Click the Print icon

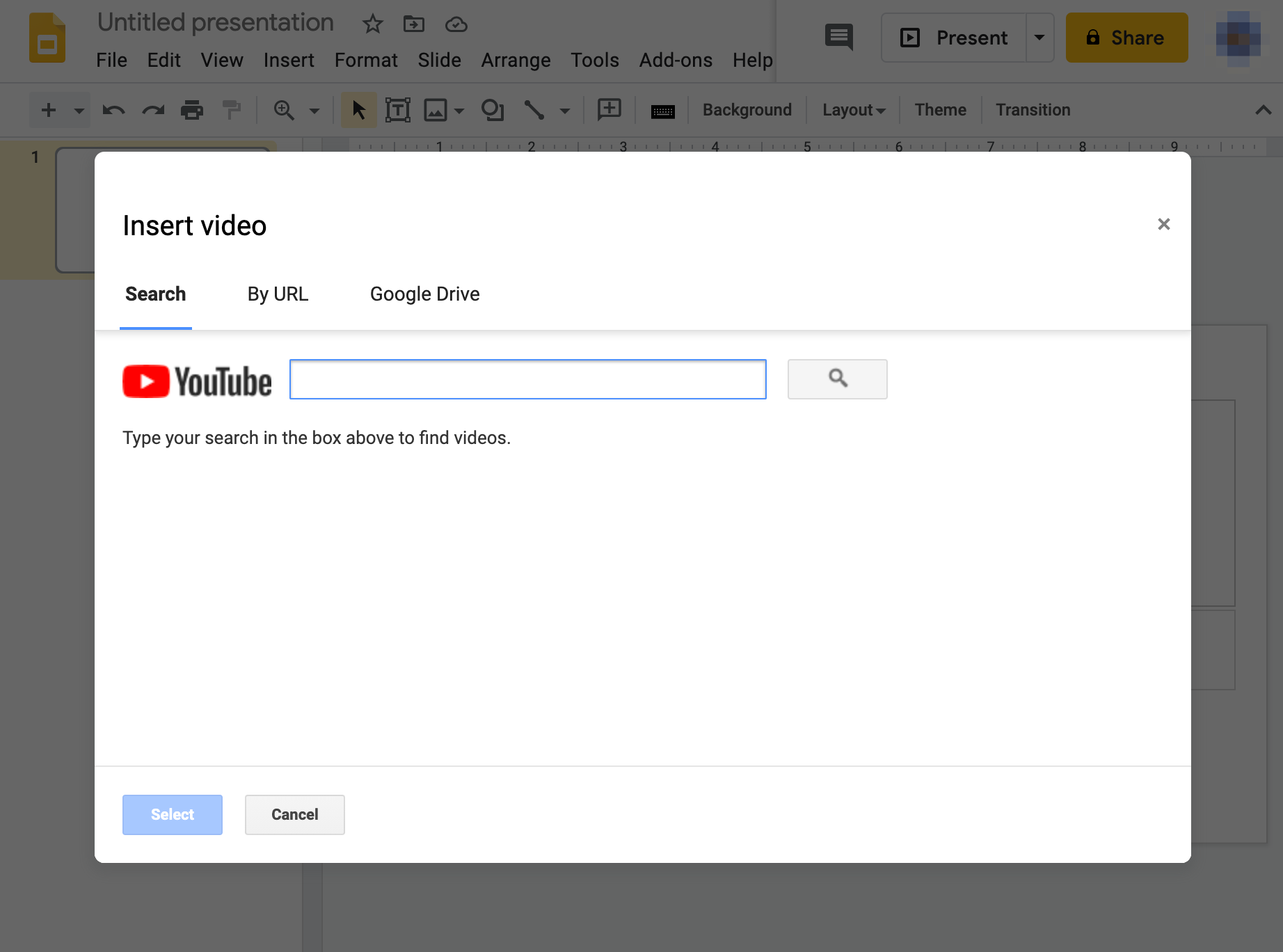coord(192,110)
